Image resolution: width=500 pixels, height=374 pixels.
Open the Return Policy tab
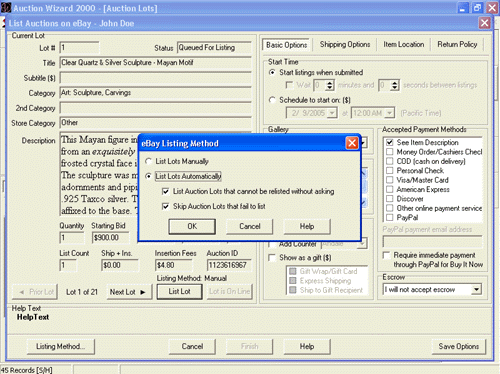[x=457, y=44]
